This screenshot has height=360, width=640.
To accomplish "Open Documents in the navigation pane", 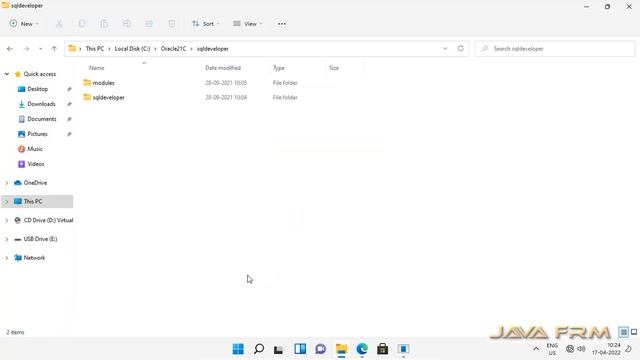I will (x=42, y=119).
